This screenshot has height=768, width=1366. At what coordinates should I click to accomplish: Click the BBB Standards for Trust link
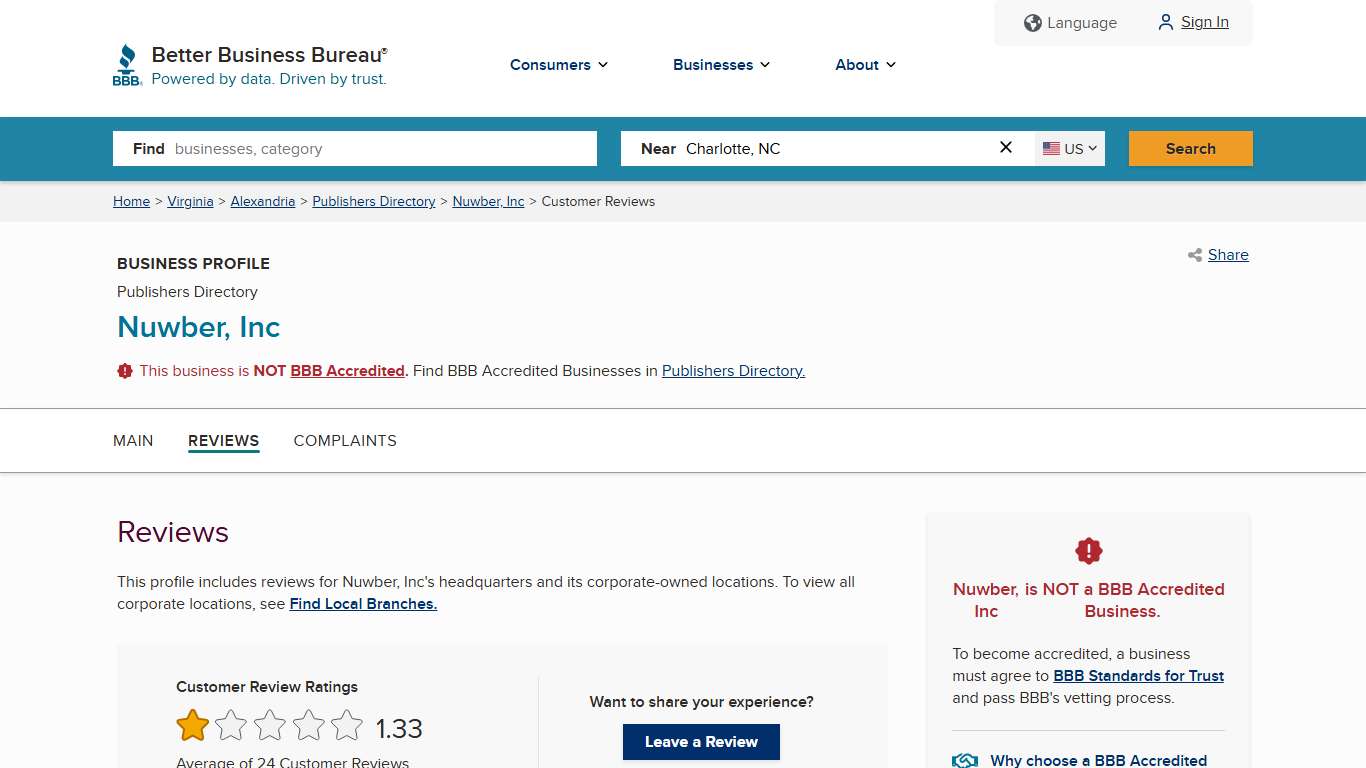(x=1138, y=676)
